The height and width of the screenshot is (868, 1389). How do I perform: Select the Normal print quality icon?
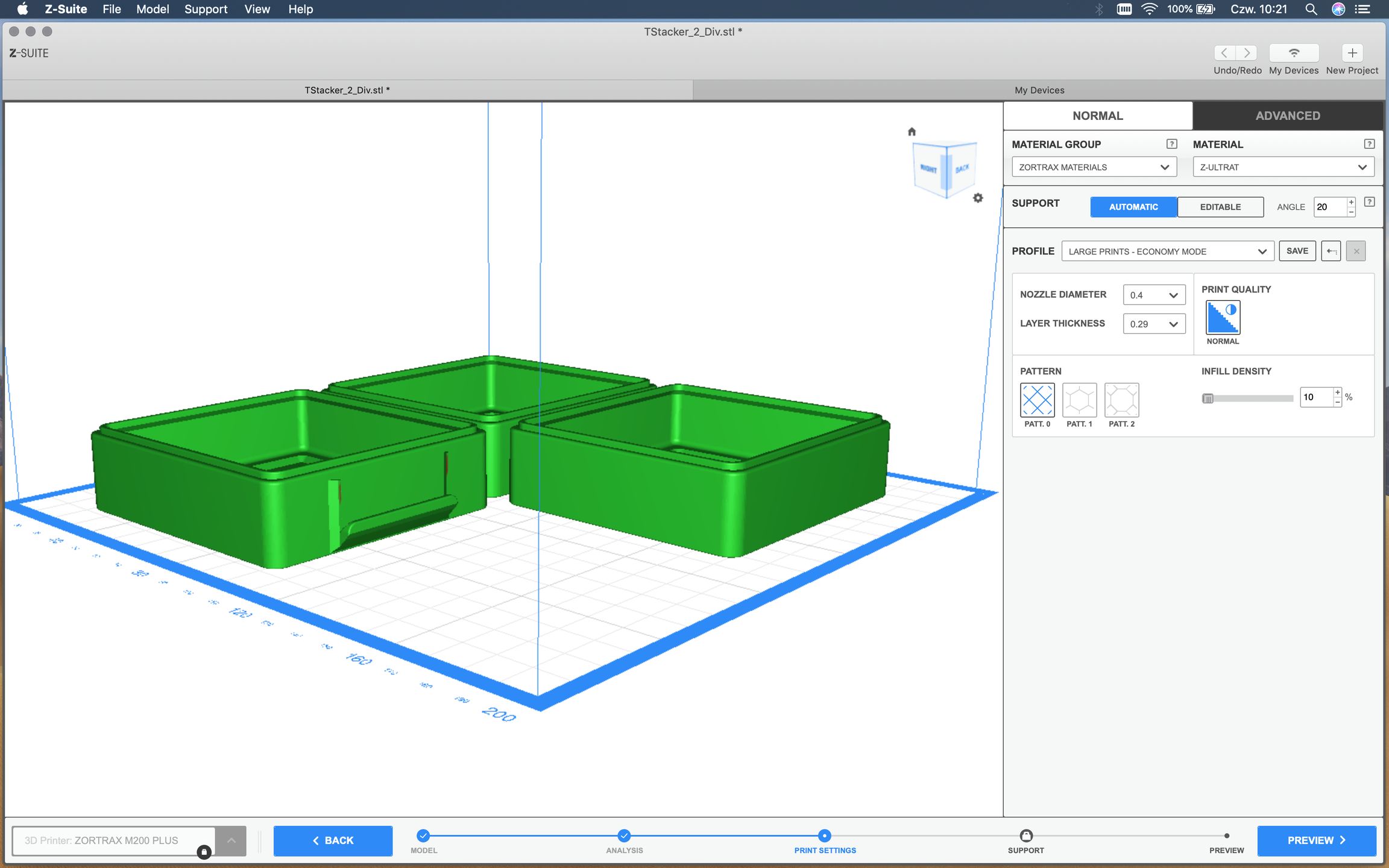point(1223,317)
